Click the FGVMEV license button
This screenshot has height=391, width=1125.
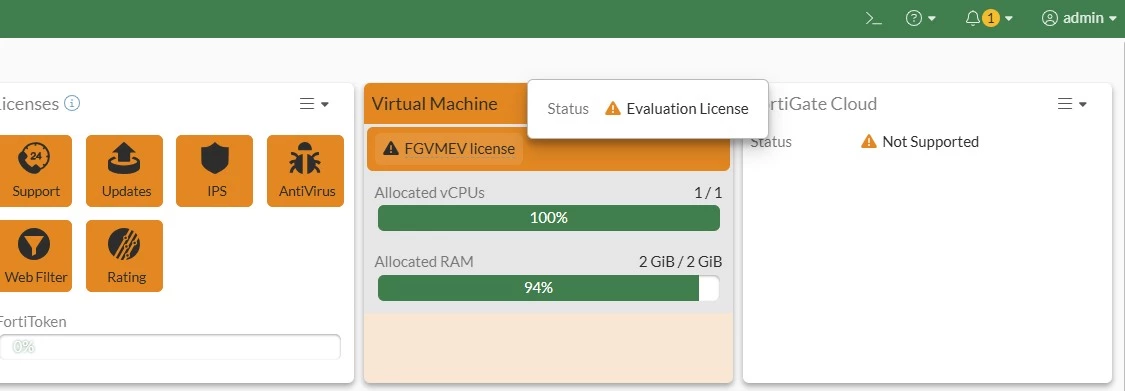click(449, 149)
